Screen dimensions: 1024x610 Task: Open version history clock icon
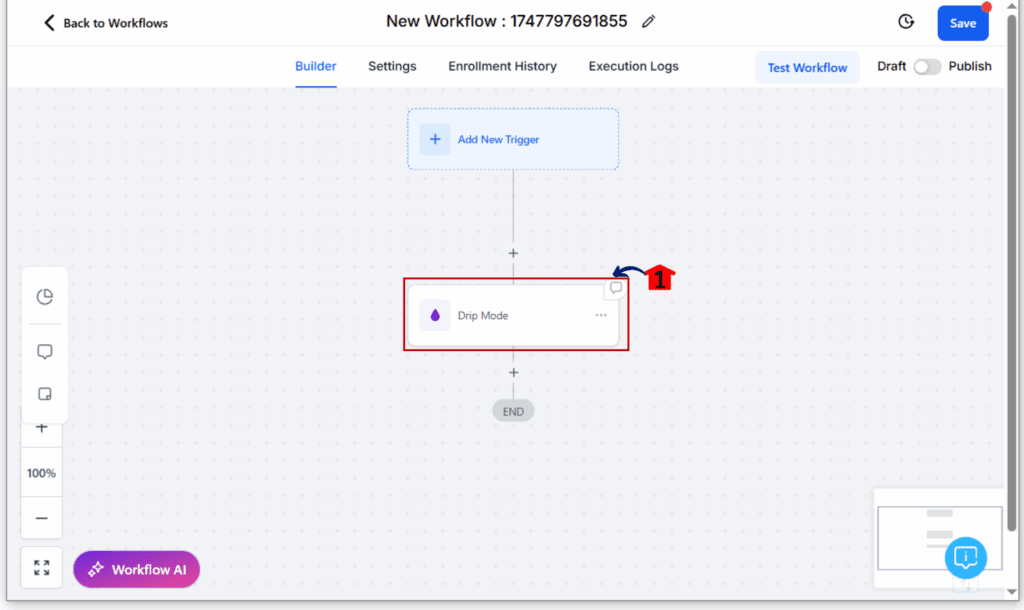906,22
